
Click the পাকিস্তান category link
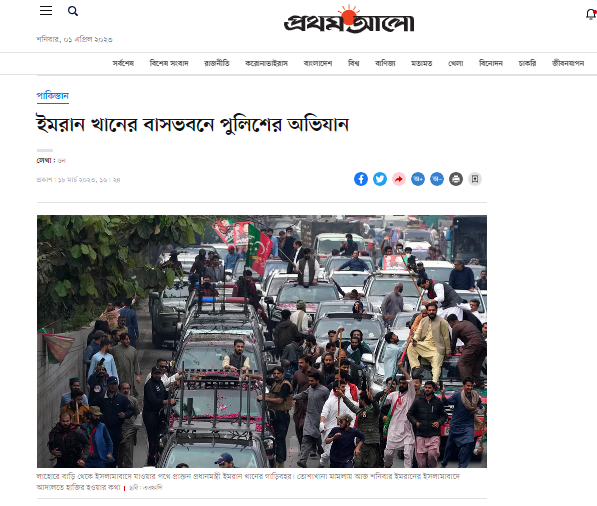[53, 96]
